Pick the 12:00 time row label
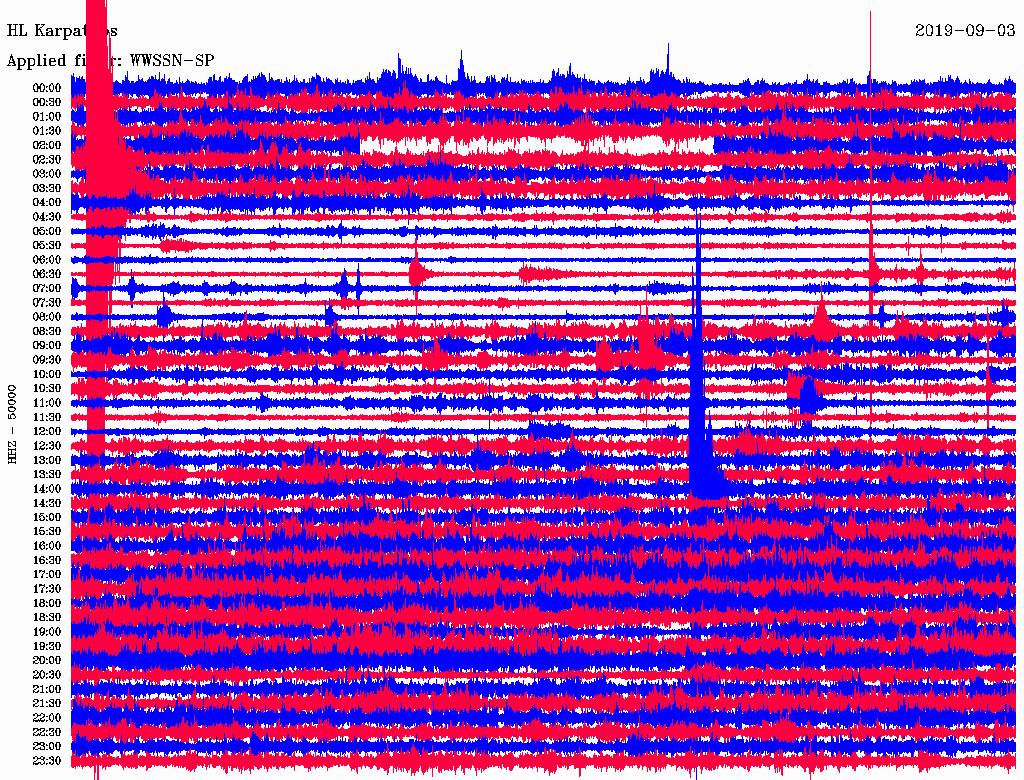The image size is (1024, 780). click(48, 431)
